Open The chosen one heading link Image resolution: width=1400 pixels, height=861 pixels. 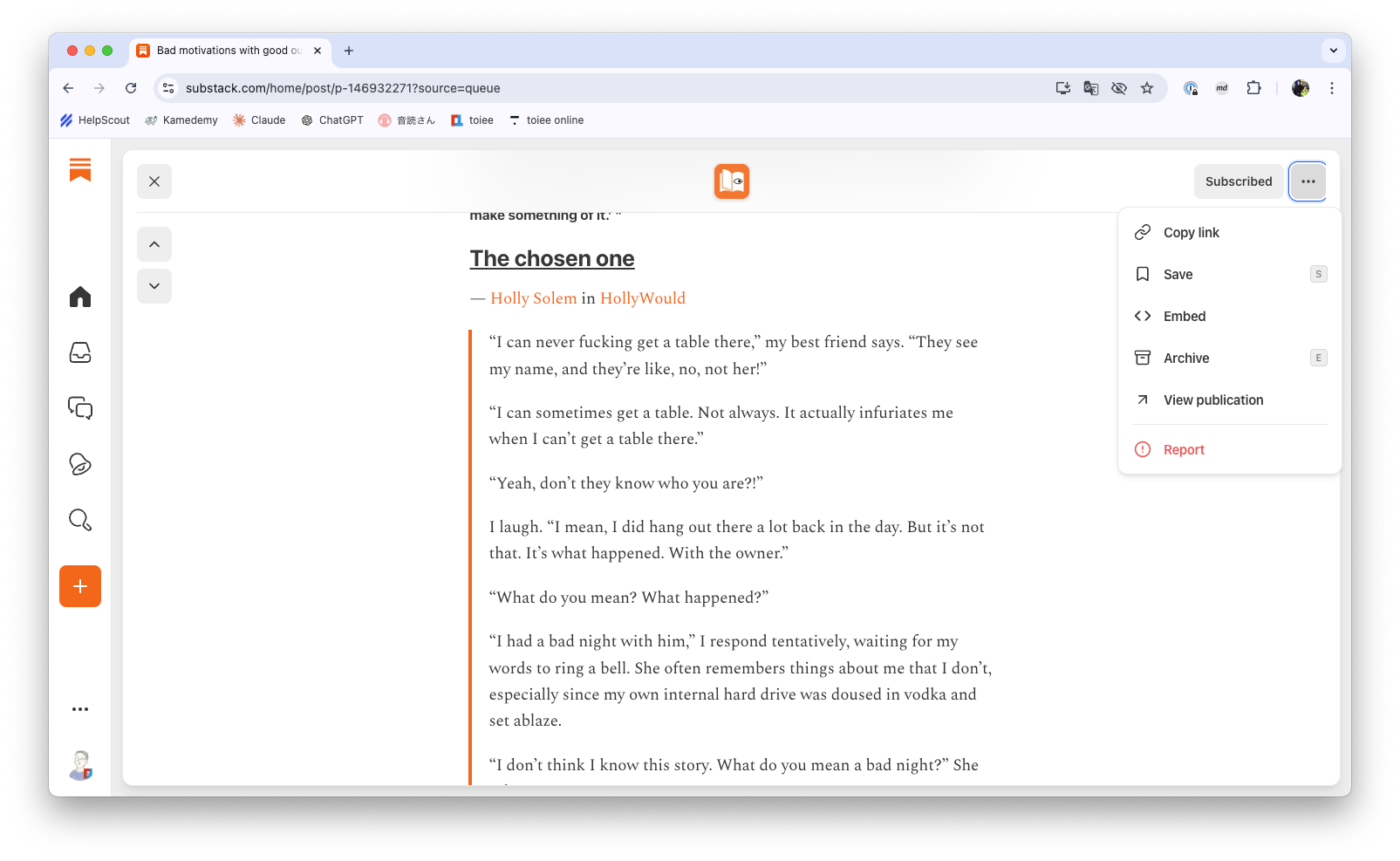pos(552,259)
